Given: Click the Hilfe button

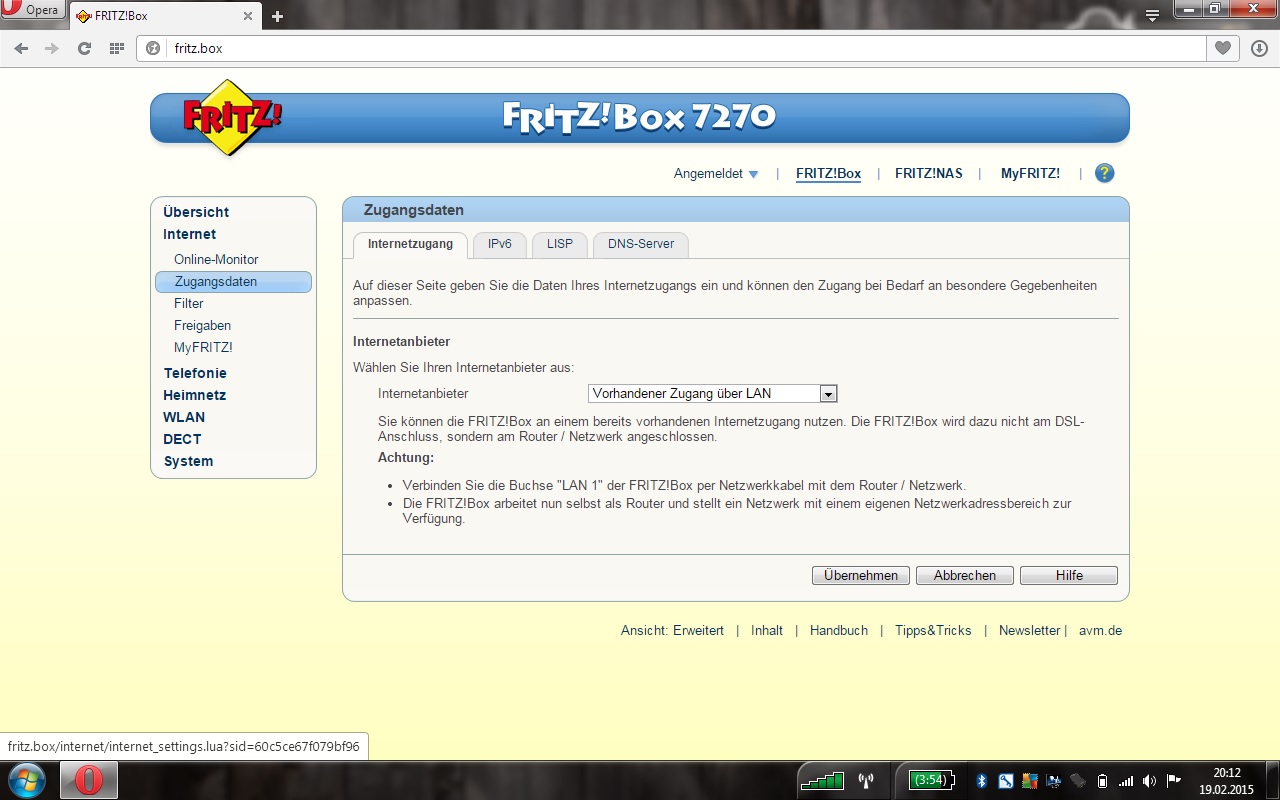Looking at the screenshot, I should pyautogui.click(x=1069, y=576).
